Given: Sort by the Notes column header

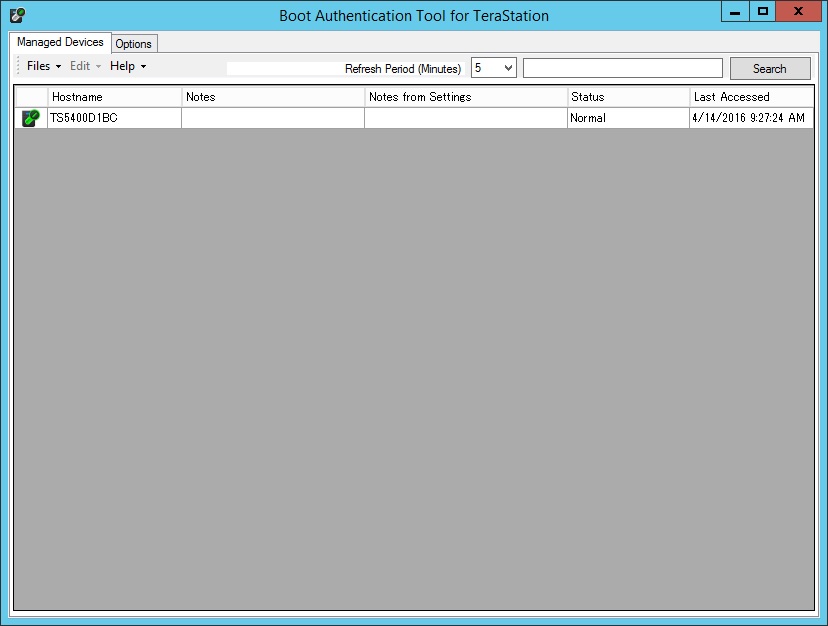Looking at the screenshot, I should (x=273, y=97).
